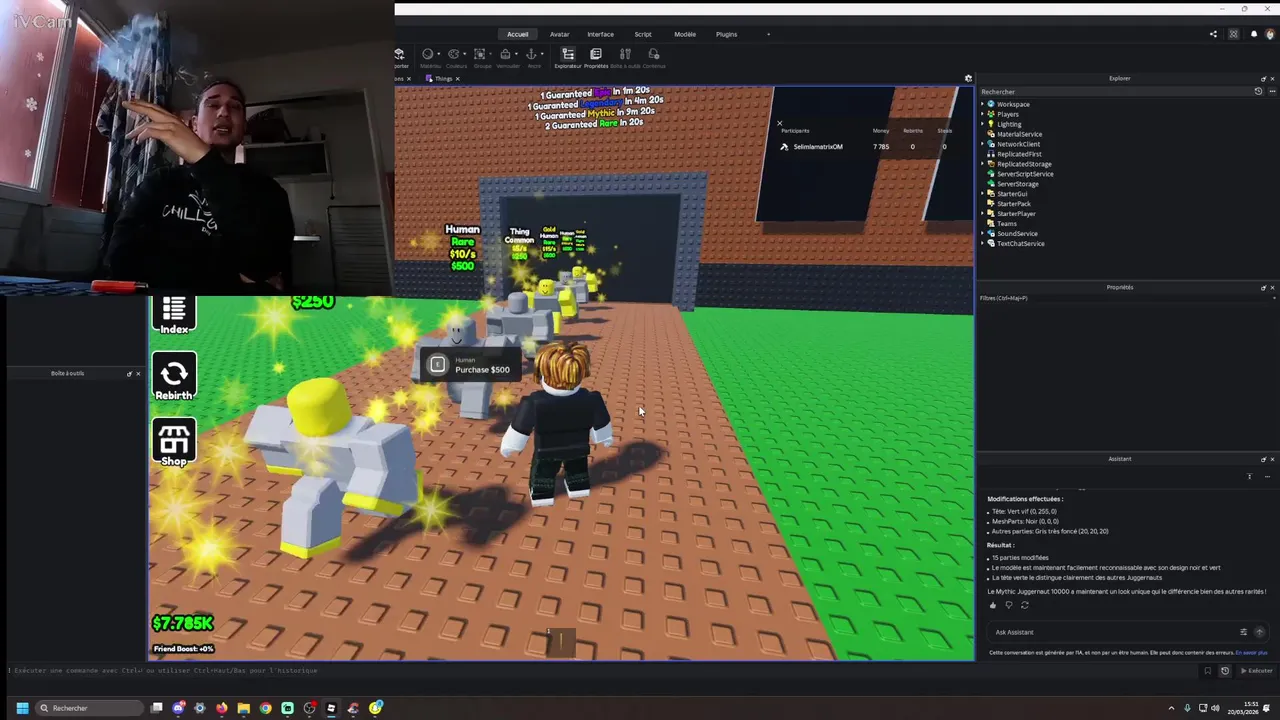
Task: Click the command bar input field
Action: click(600, 671)
